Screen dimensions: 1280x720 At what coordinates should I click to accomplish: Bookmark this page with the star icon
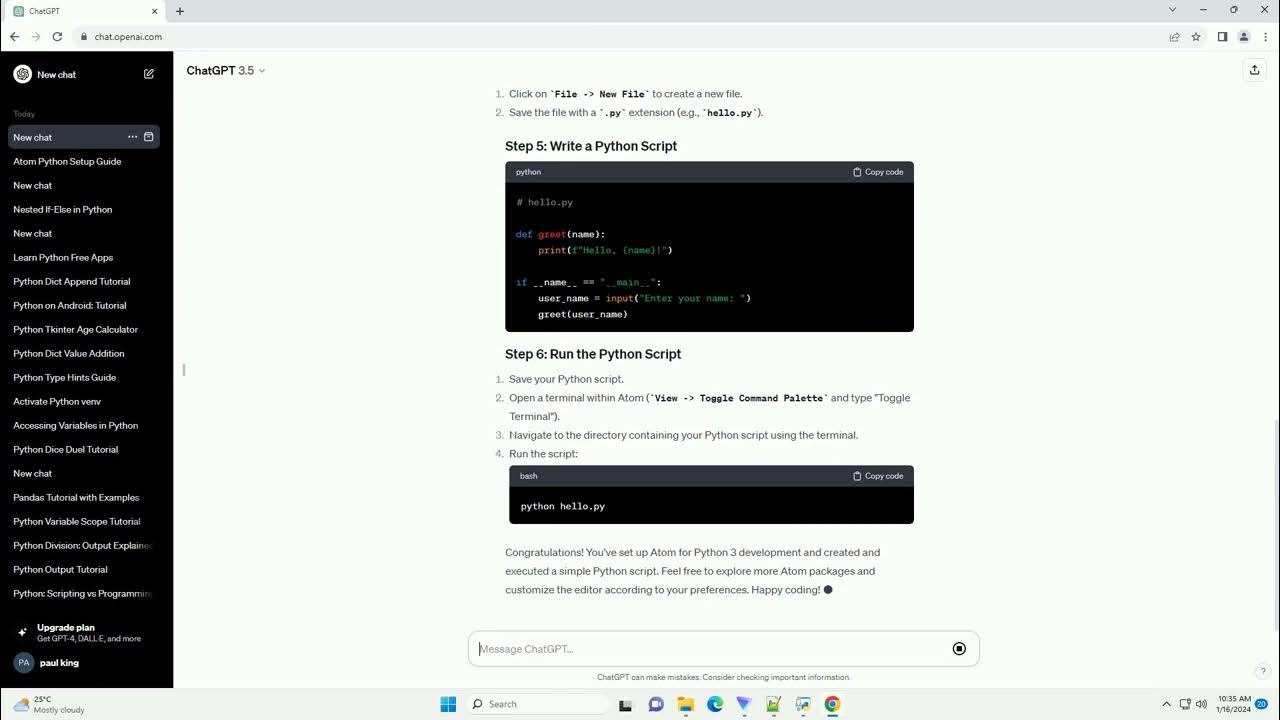point(1196,37)
